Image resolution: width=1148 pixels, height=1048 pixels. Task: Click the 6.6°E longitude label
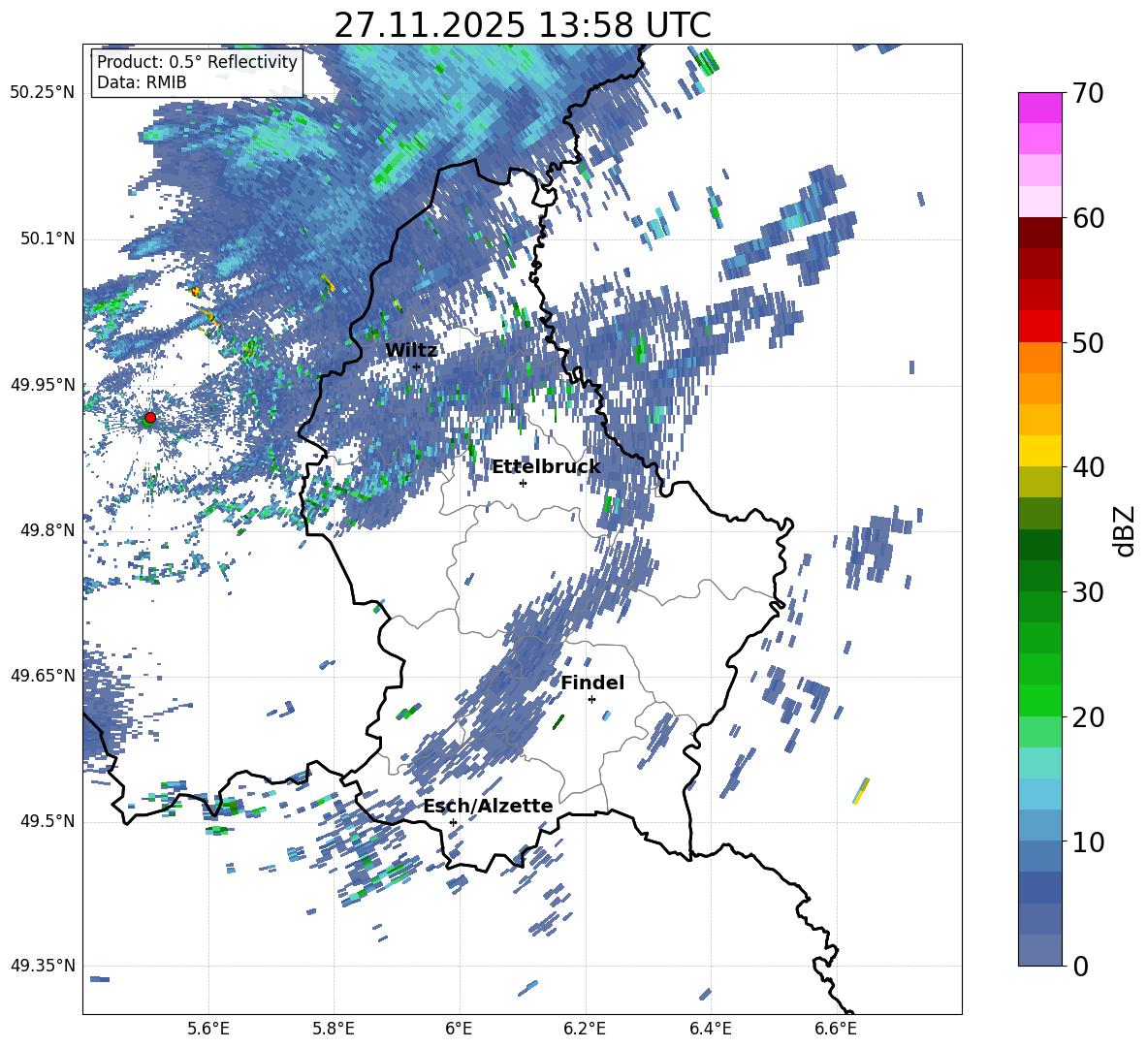pos(836,1029)
